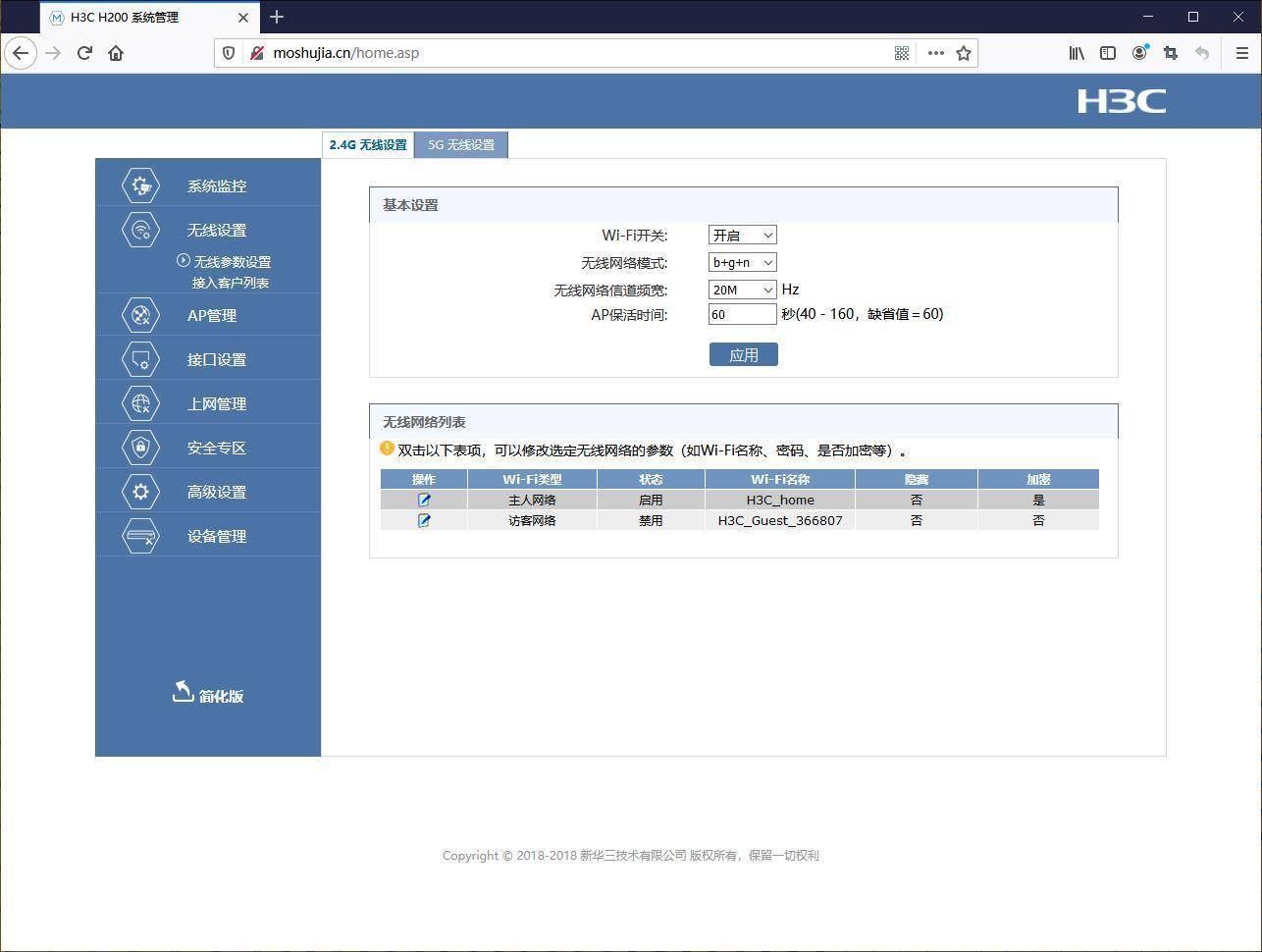
Task: Switch to 简化版 using the export icon
Action: (x=183, y=692)
